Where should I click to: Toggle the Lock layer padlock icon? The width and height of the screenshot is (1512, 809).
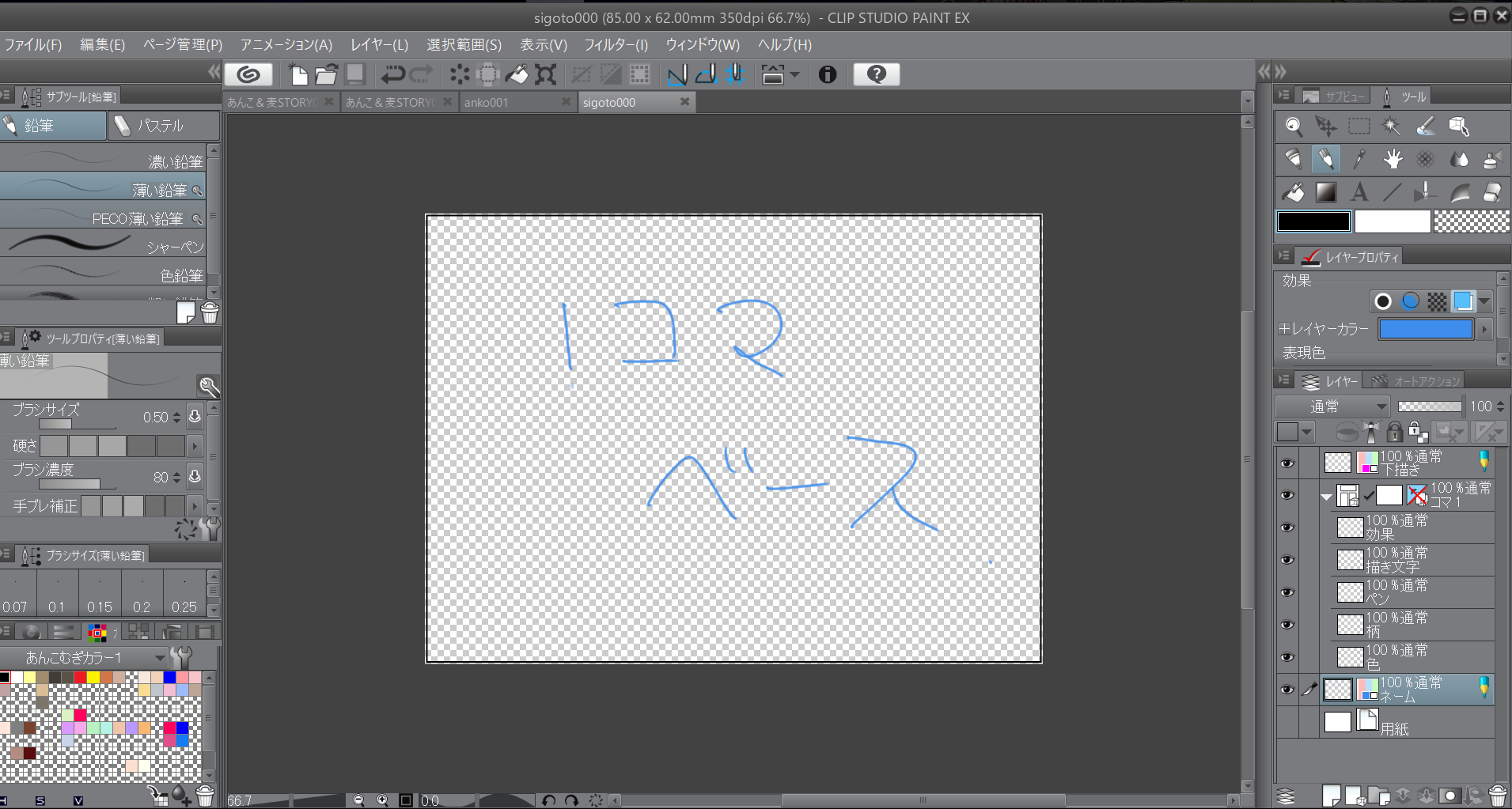(x=1395, y=432)
